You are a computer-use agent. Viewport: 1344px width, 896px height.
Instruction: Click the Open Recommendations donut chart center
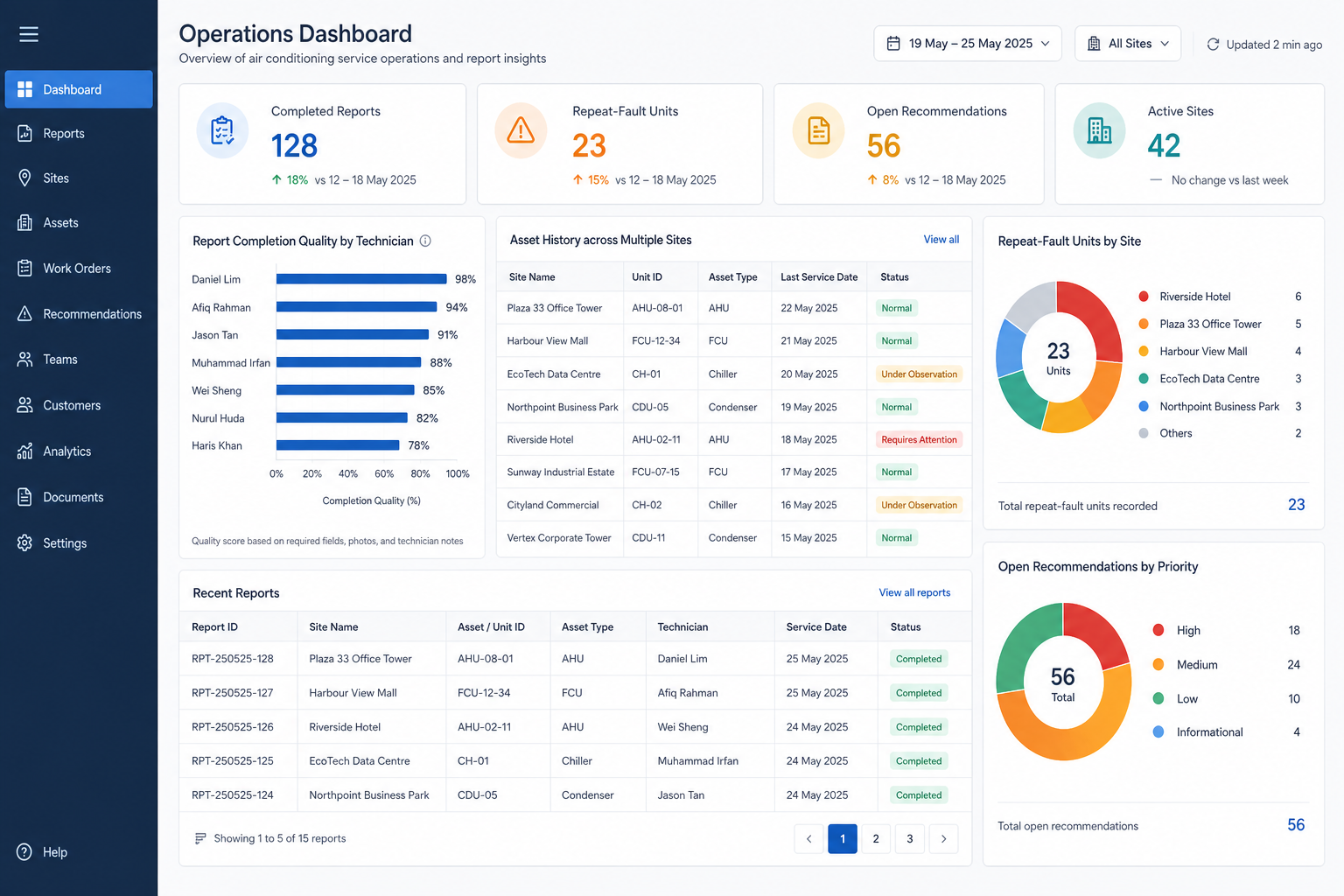click(1063, 682)
